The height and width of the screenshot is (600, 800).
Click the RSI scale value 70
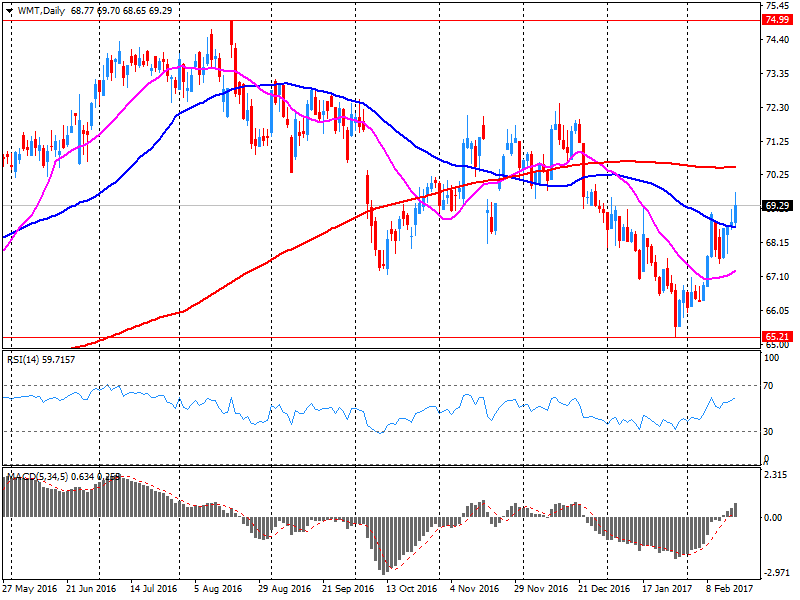768,386
